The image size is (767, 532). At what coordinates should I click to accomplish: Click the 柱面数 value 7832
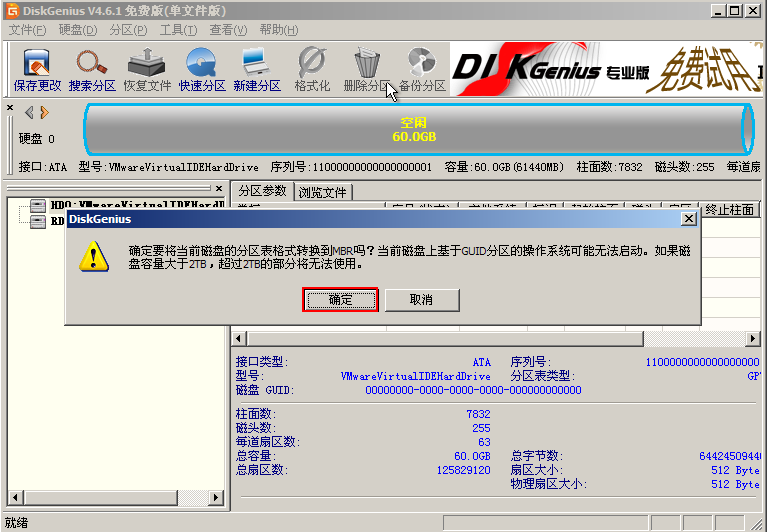point(478,414)
